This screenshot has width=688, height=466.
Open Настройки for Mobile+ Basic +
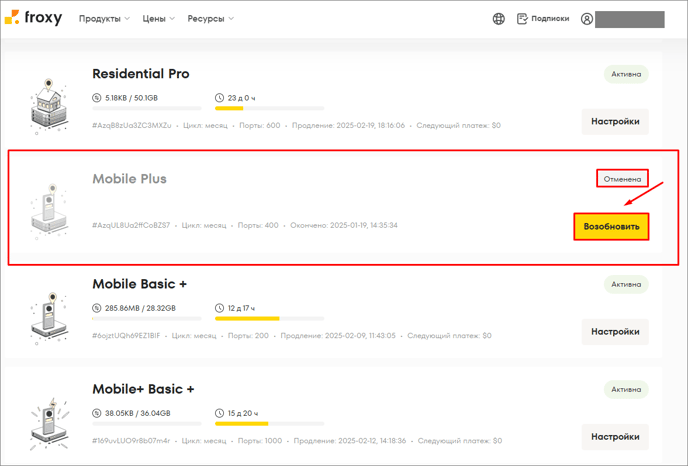point(615,437)
